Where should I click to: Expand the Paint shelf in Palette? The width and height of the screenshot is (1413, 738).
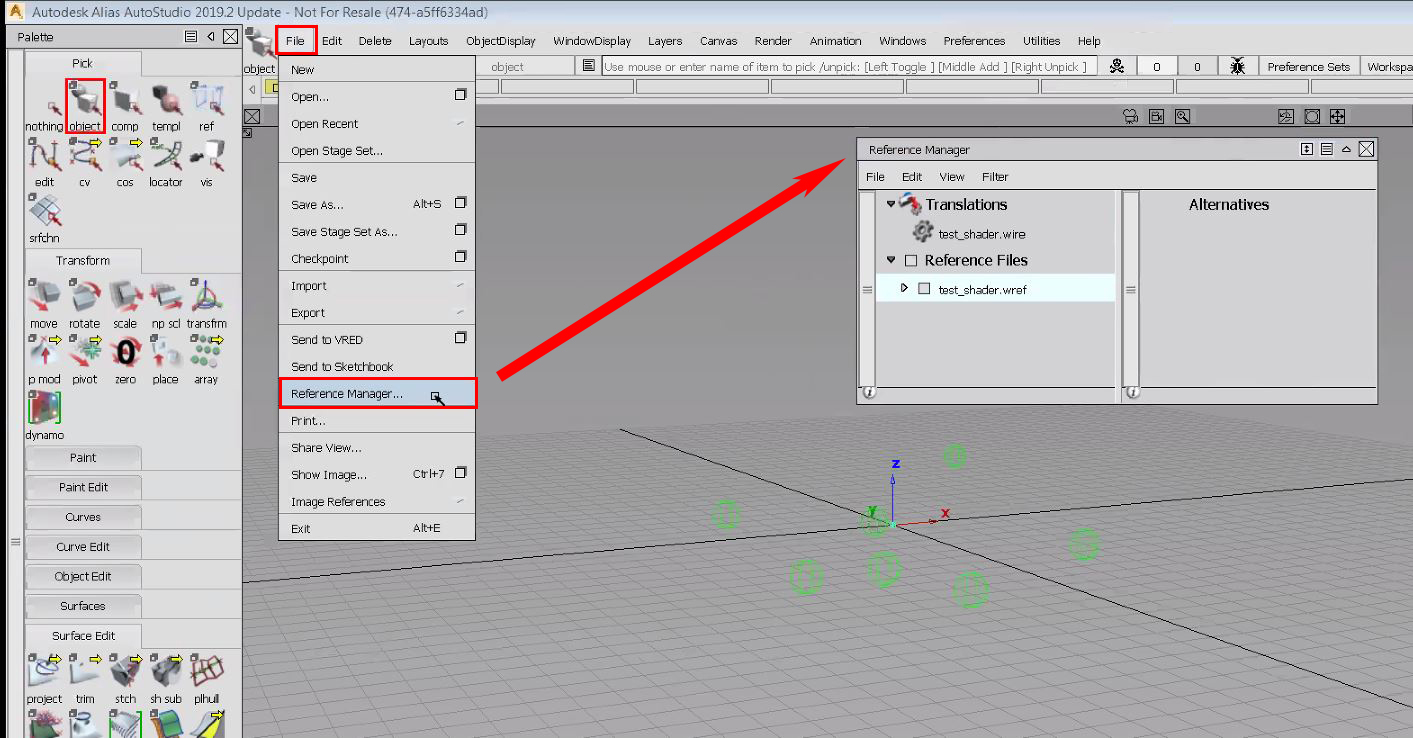click(83, 458)
